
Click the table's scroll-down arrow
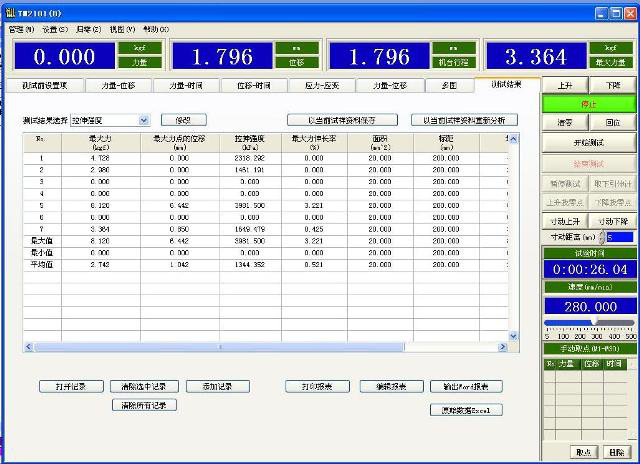coord(513,336)
